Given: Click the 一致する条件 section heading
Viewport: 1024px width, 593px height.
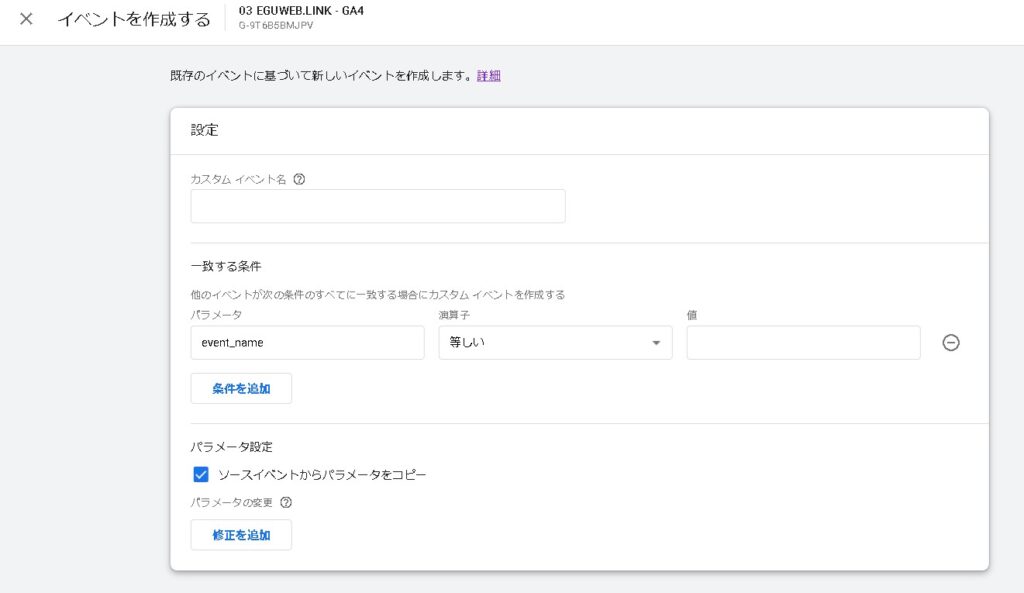Looking at the screenshot, I should point(226,266).
